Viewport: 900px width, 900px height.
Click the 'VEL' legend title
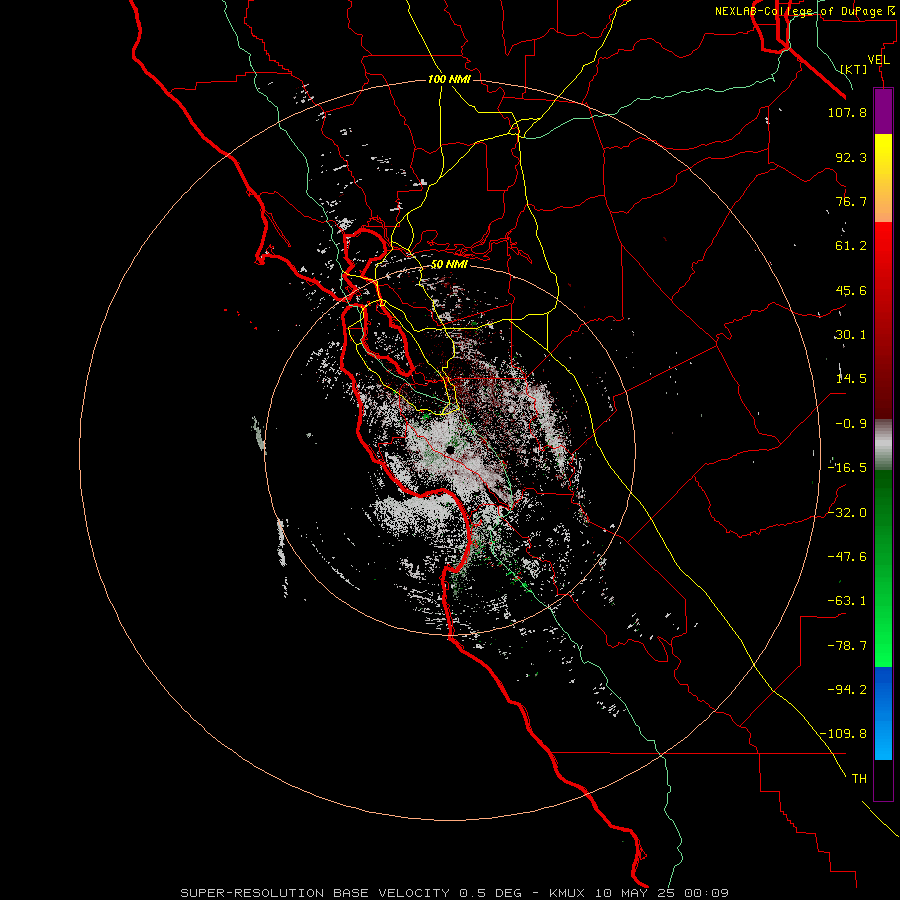click(878, 60)
